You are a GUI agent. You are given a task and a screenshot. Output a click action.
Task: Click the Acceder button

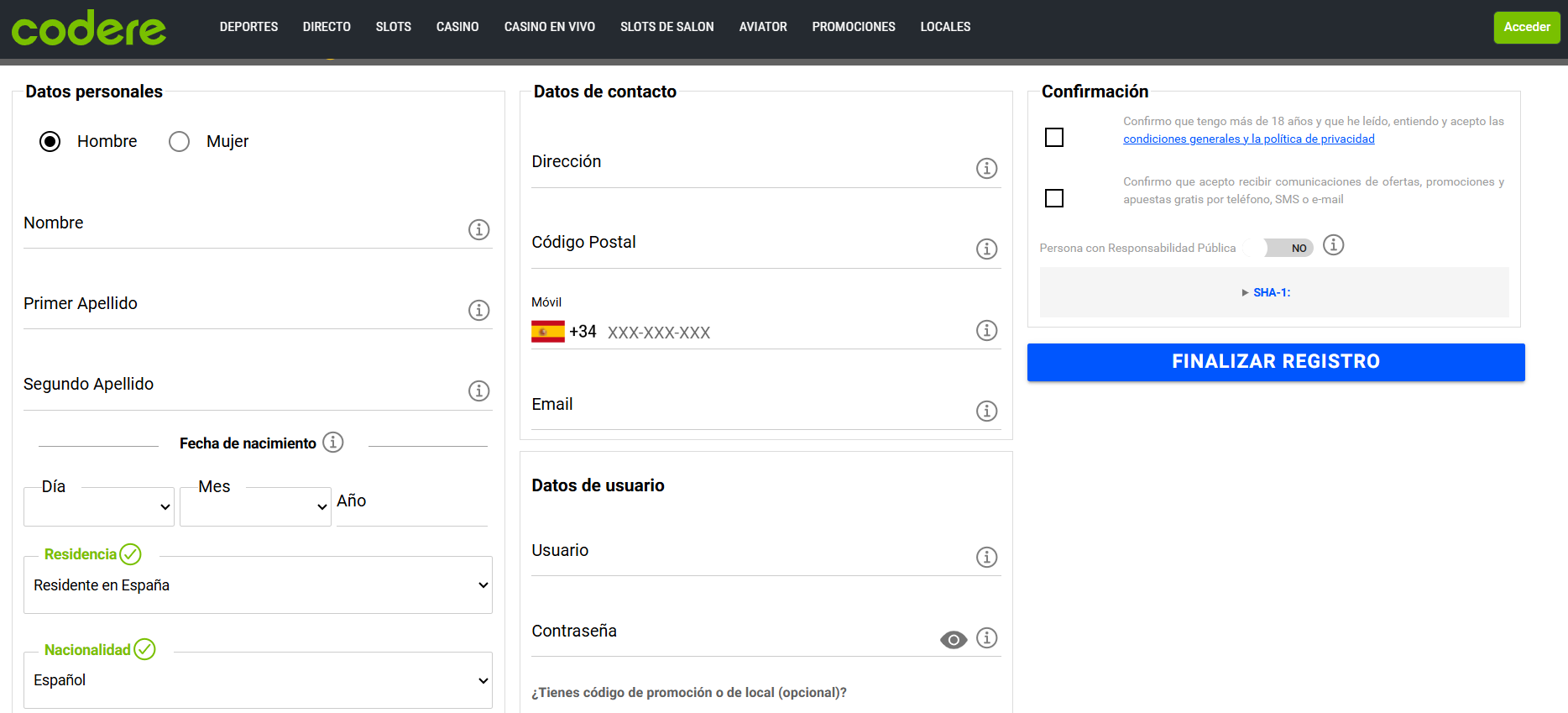[1527, 28]
